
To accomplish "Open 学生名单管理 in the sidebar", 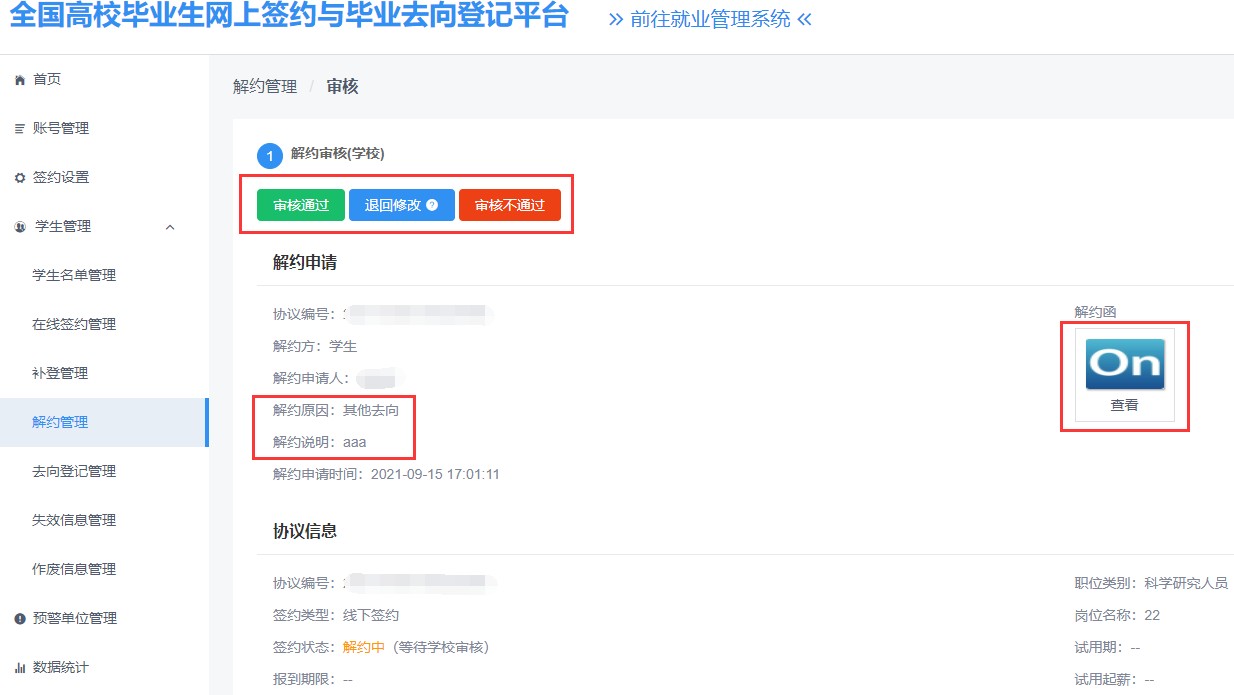I will point(74,276).
